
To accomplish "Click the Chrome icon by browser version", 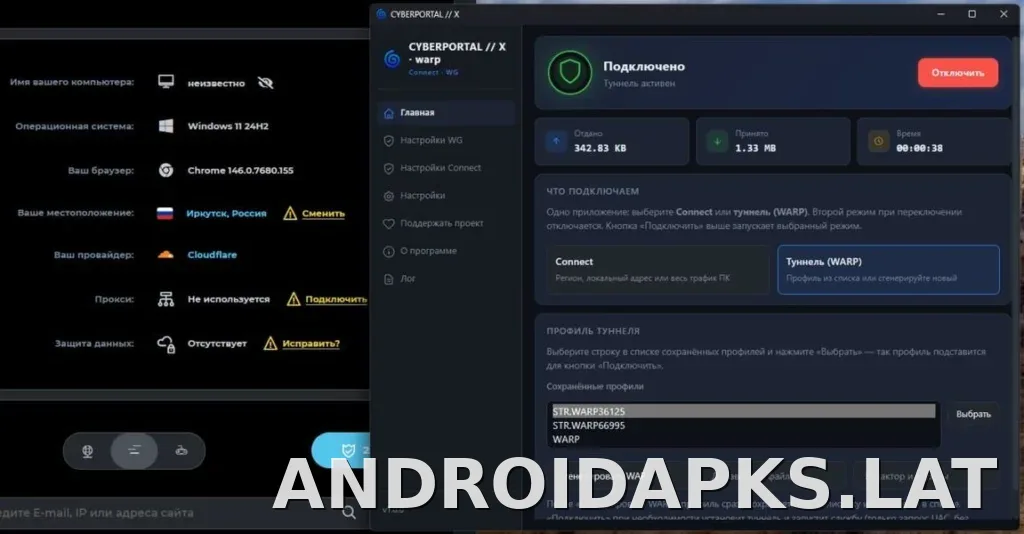I will pos(166,170).
